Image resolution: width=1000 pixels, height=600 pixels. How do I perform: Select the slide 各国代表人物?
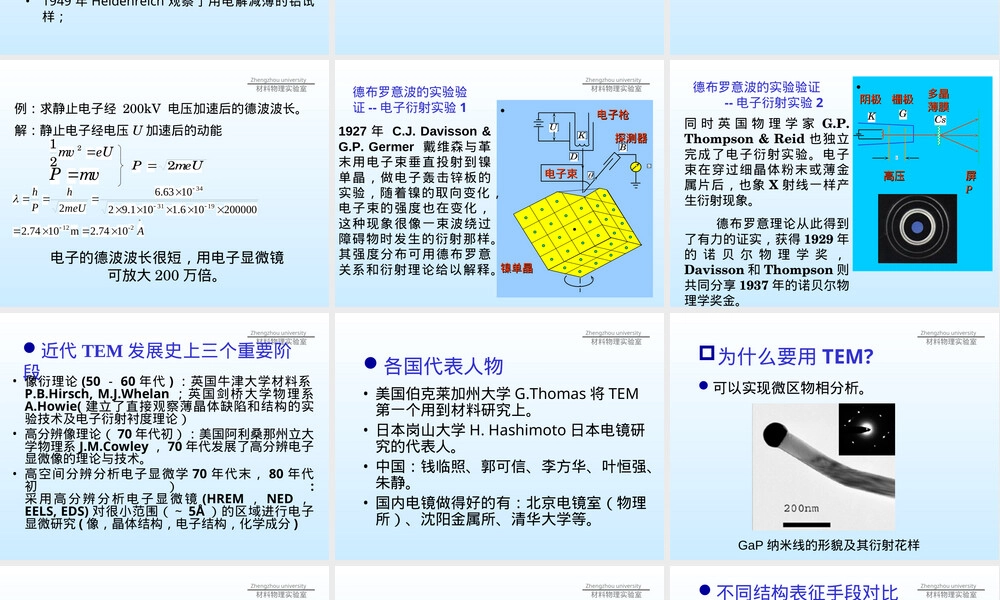(x=499, y=436)
